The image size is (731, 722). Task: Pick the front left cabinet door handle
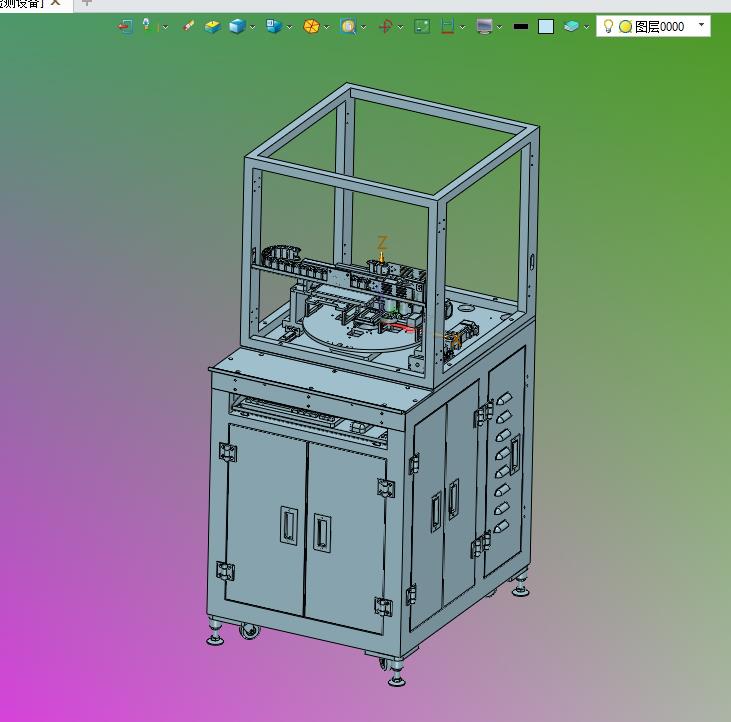click(289, 525)
